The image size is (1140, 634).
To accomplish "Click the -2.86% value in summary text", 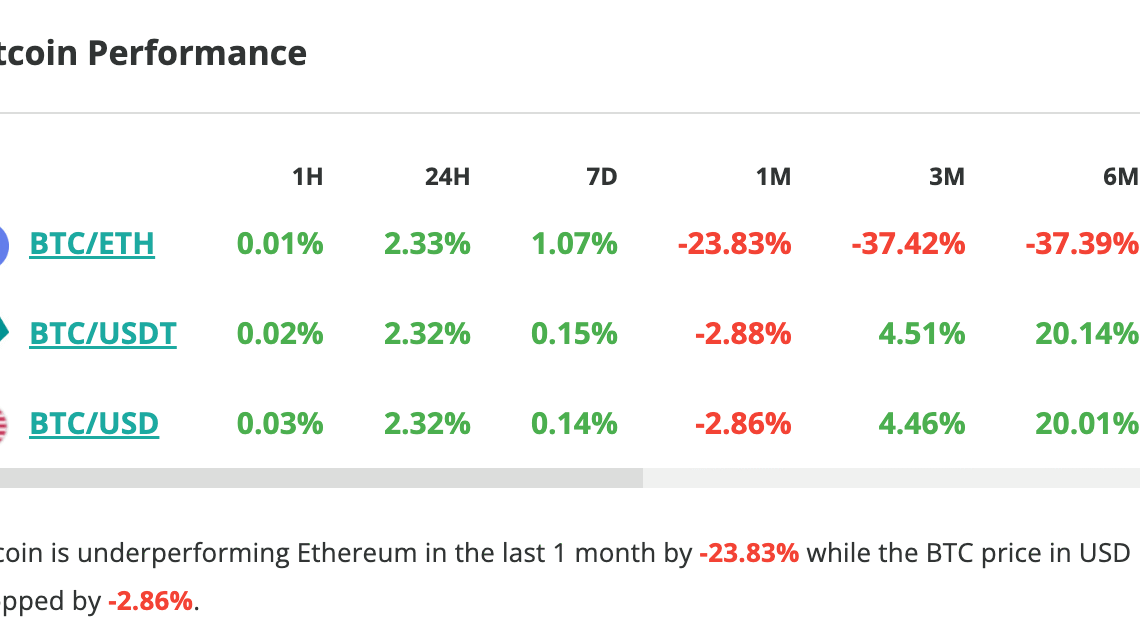I will (x=148, y=601).
